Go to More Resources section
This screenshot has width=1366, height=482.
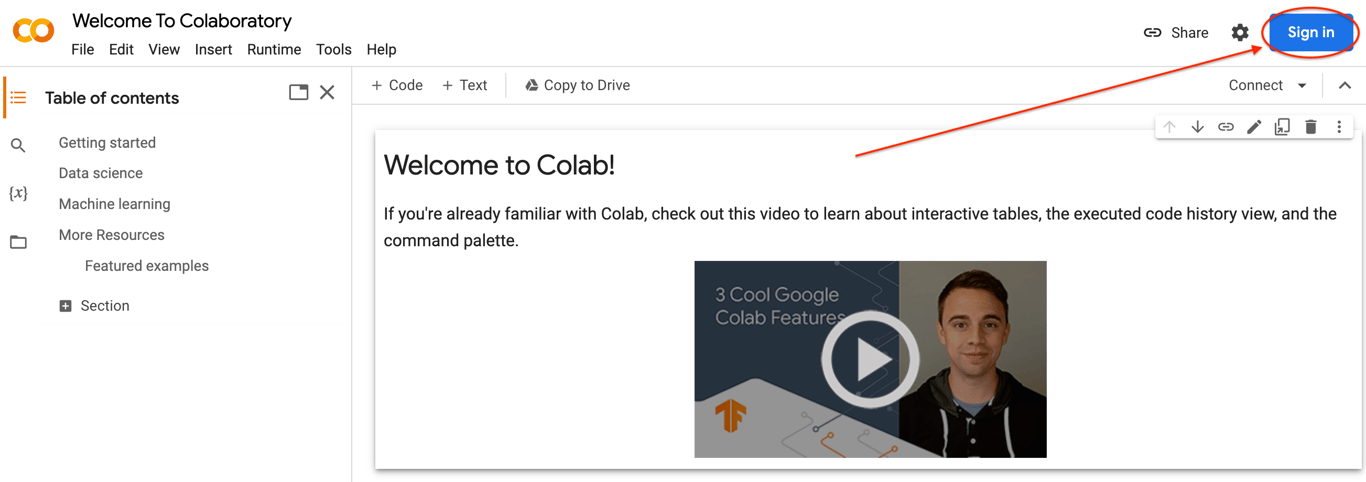(x=111, y=235)
